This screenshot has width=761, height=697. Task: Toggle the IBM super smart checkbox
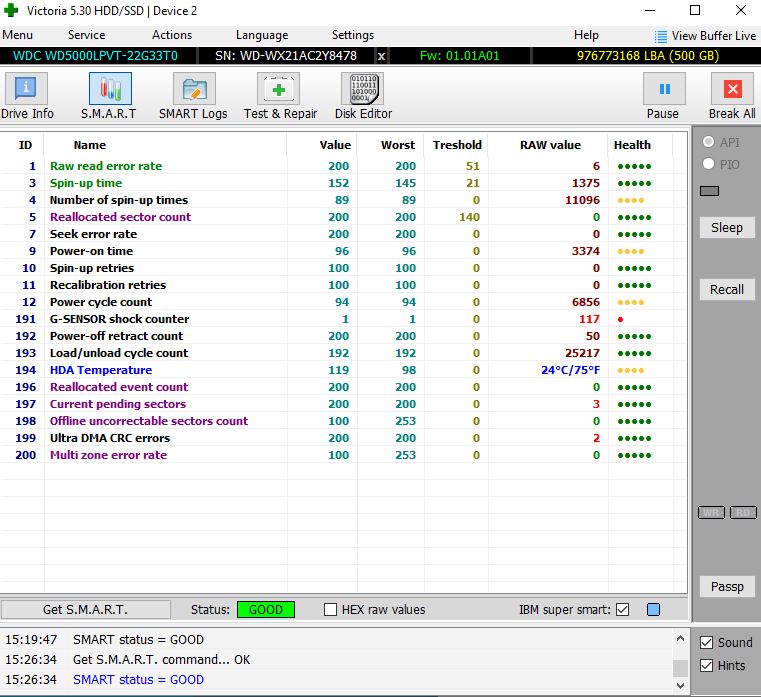pos(622,610)
